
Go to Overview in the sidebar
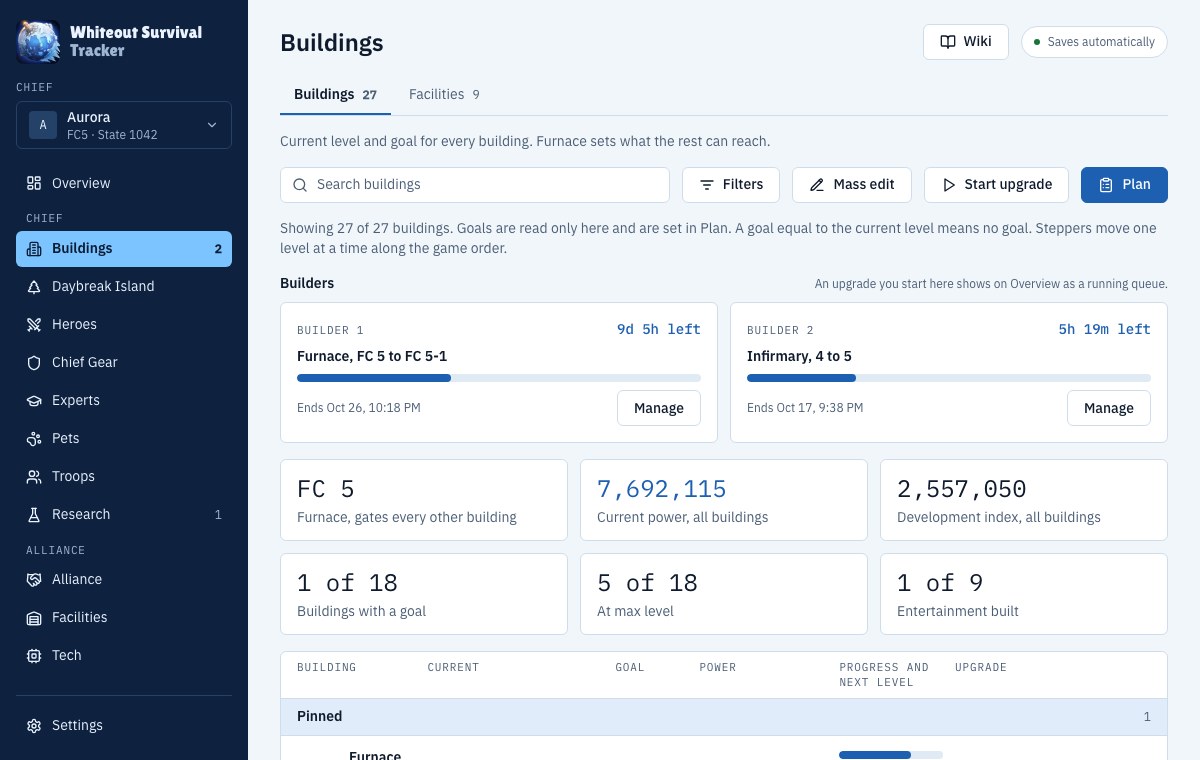[x=124, y=183]
